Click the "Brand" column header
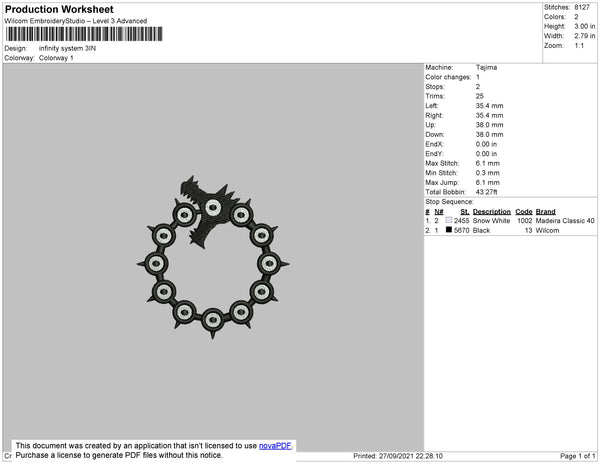 (545, 212)
